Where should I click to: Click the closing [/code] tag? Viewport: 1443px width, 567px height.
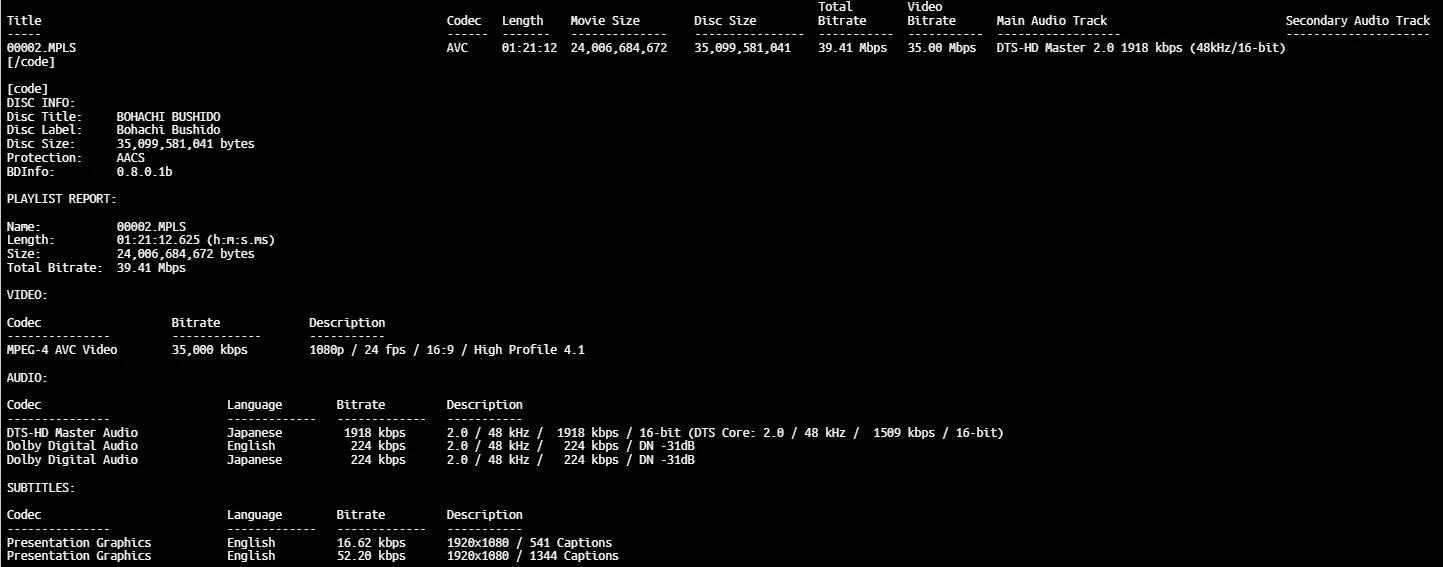coord(31,62)
